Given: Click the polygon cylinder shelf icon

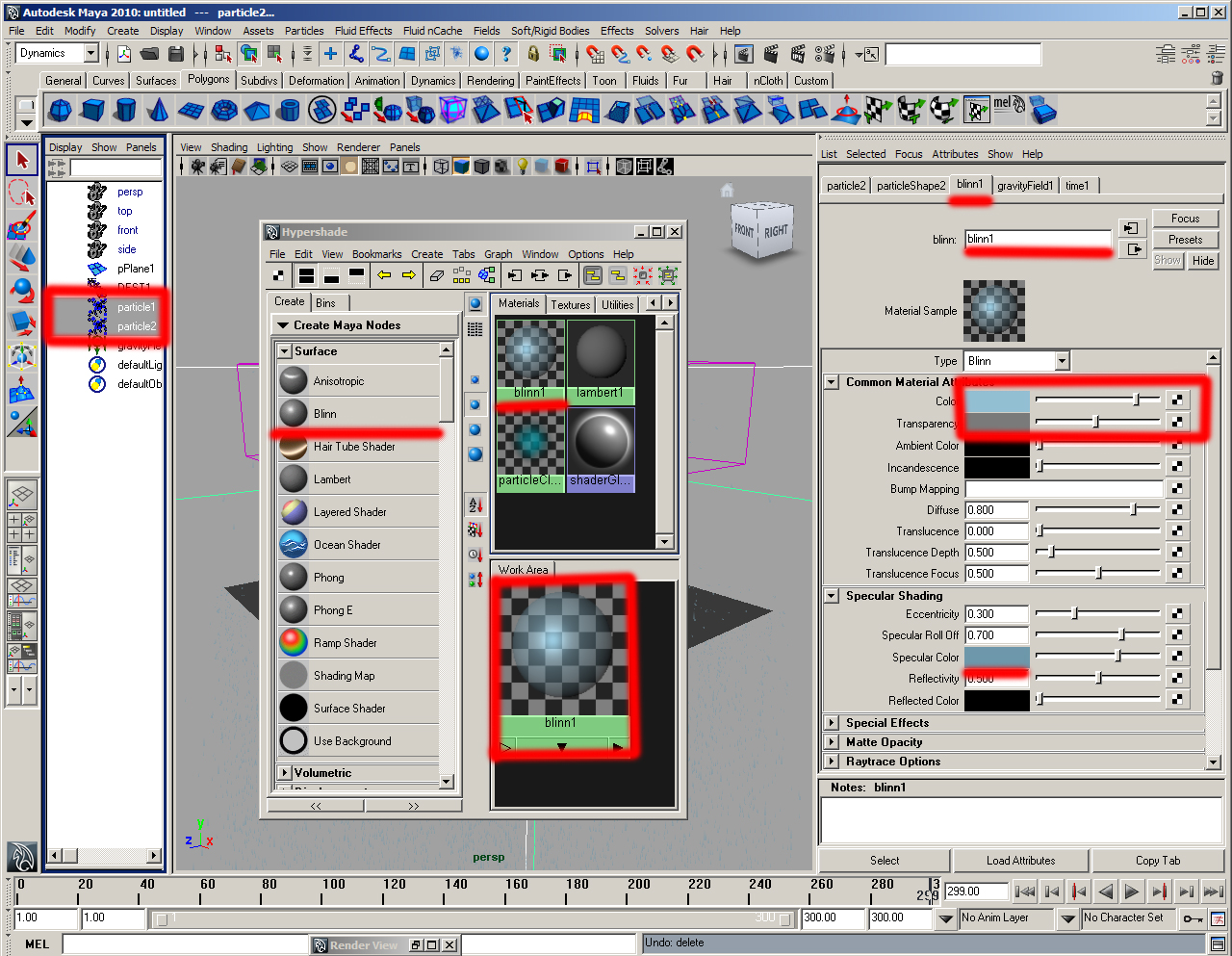Looking at the screenshot, I should (x=125, y=111).
